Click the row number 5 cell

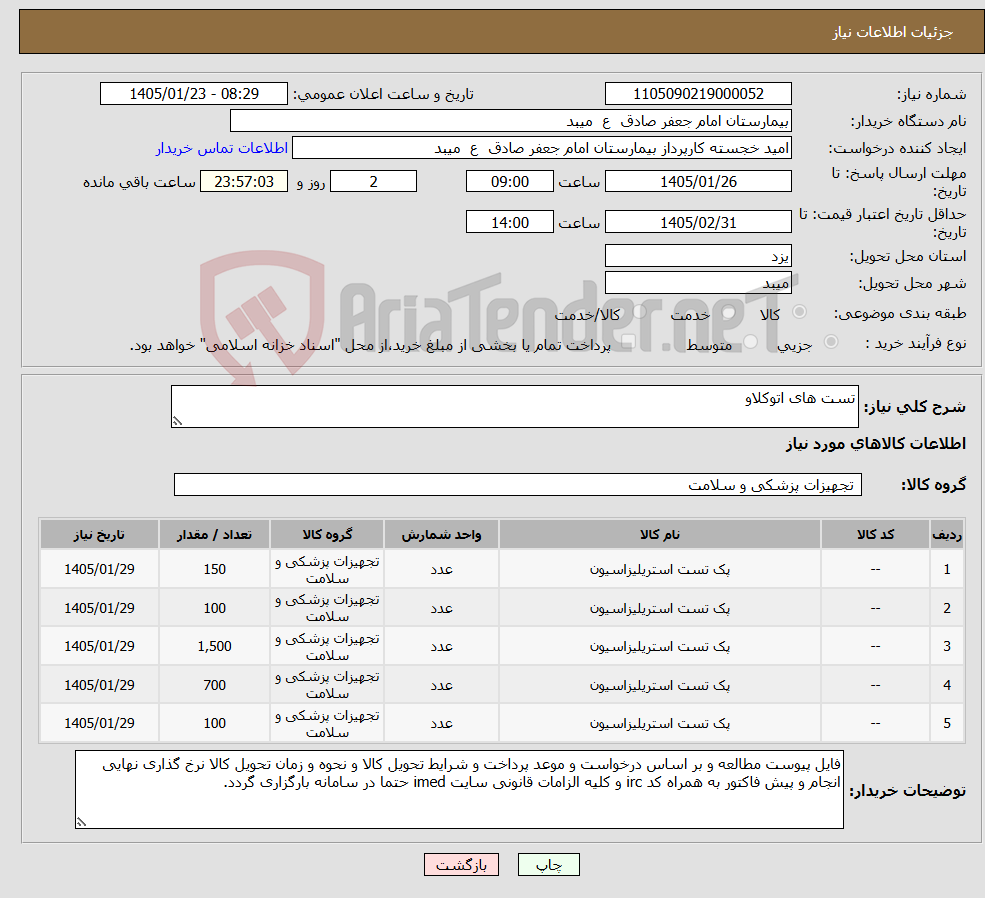[x=947, y=723]
